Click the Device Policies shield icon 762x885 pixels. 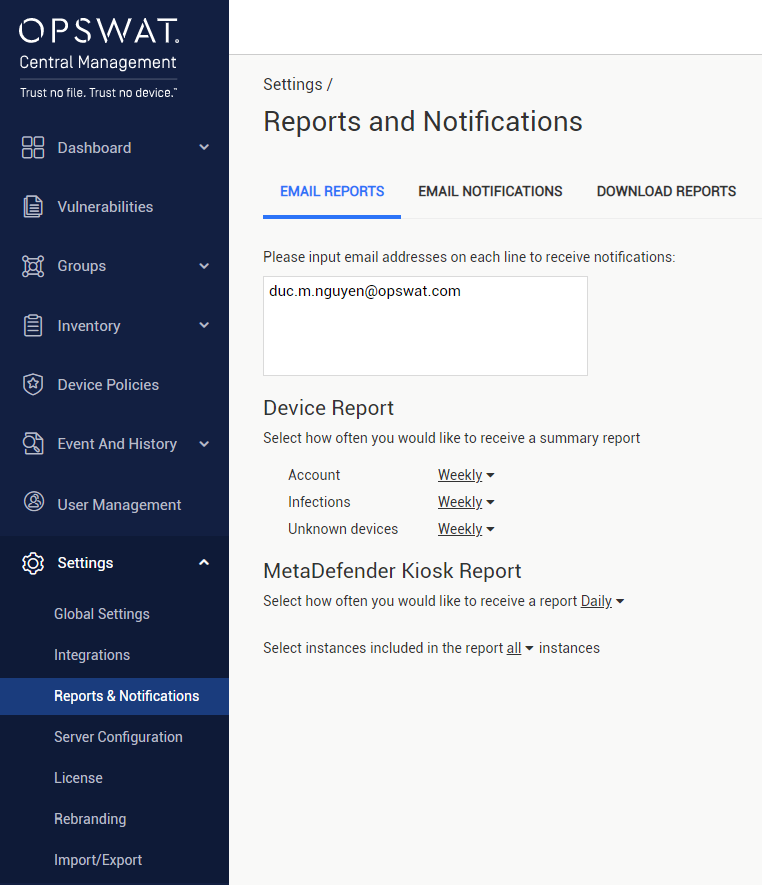(x=33, y=384)
